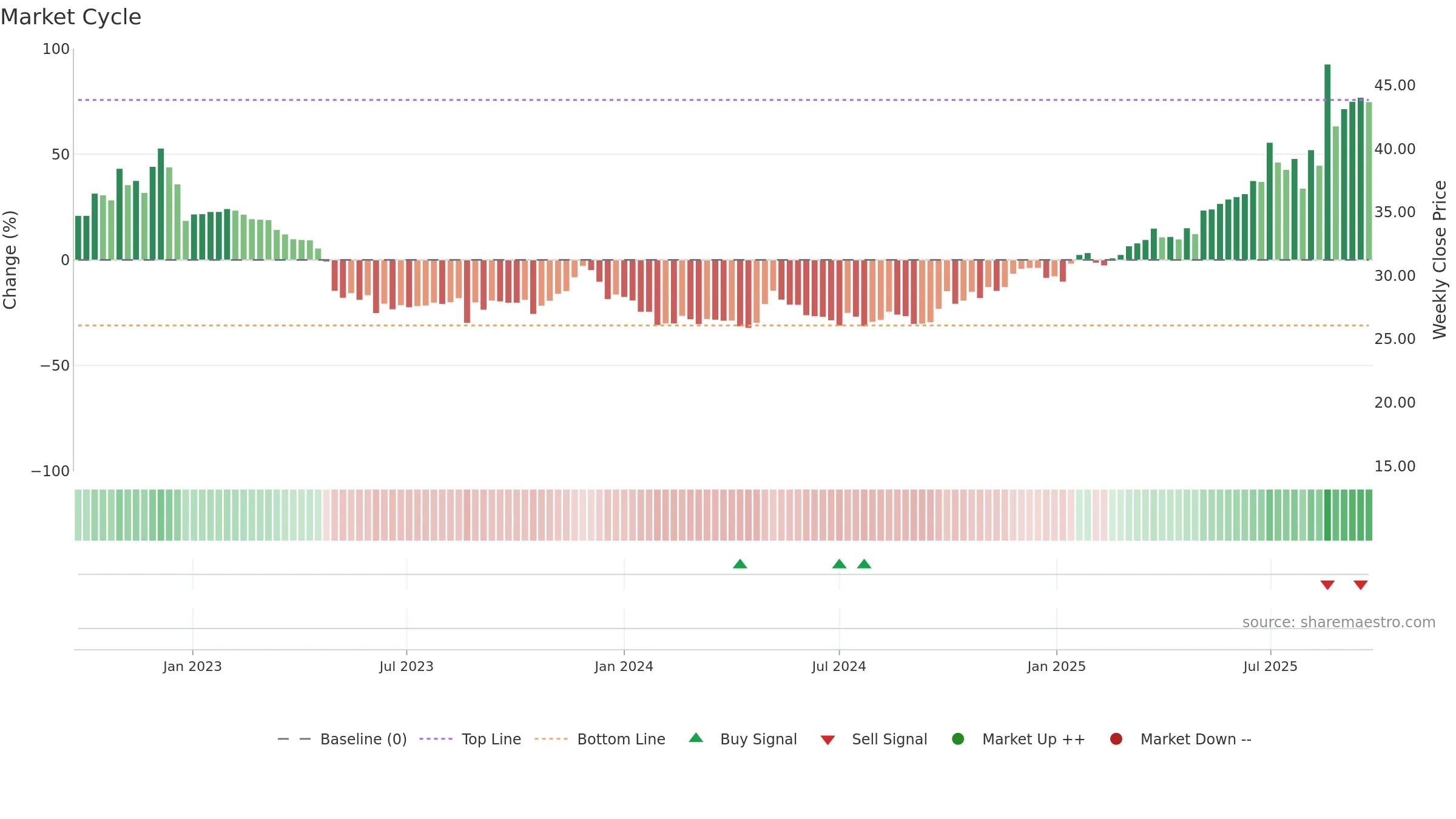Click the Jul 2023 x-axis label

click(x=406, y=666)
